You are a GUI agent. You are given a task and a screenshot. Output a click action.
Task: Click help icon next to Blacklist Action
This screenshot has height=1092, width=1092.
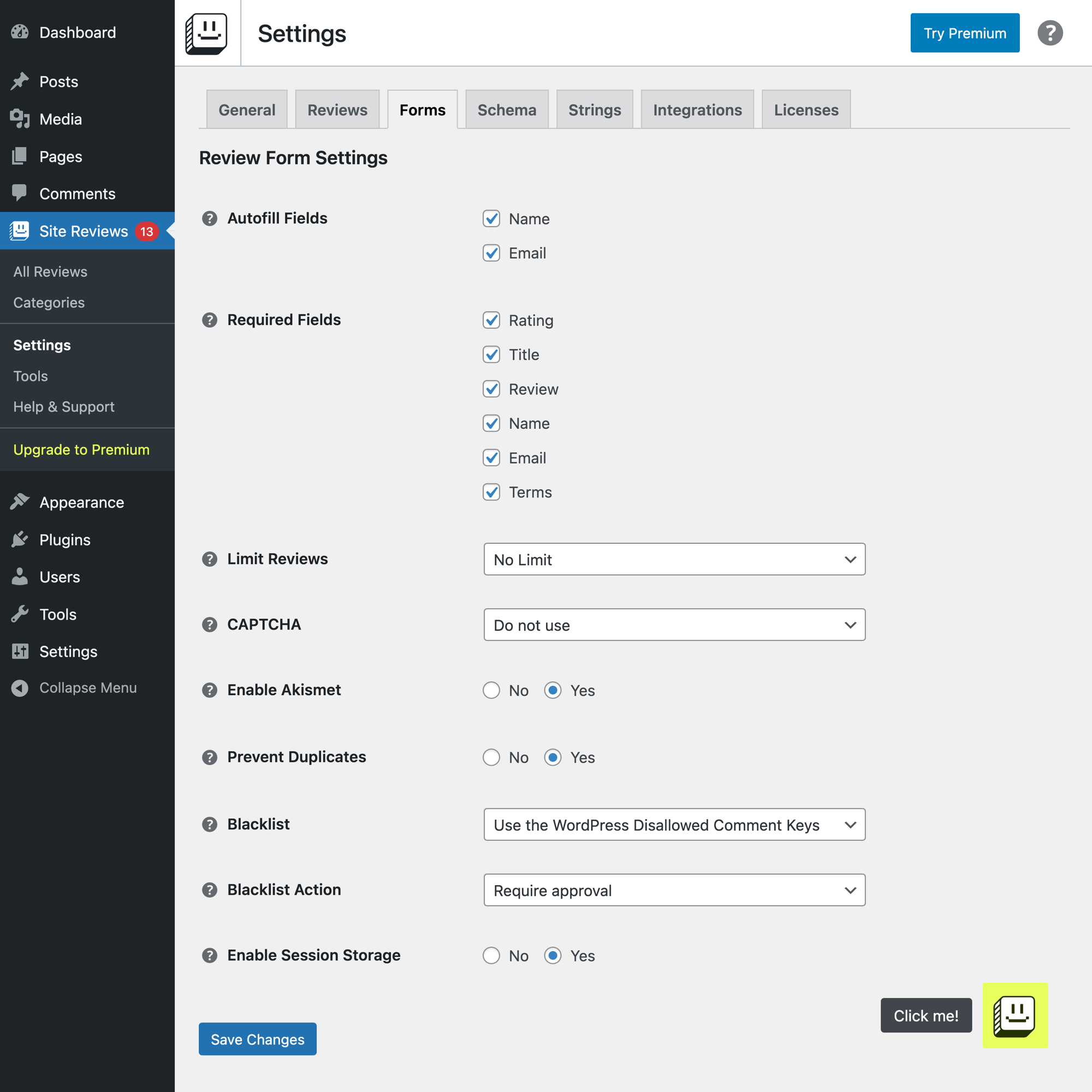pos(210,889)
